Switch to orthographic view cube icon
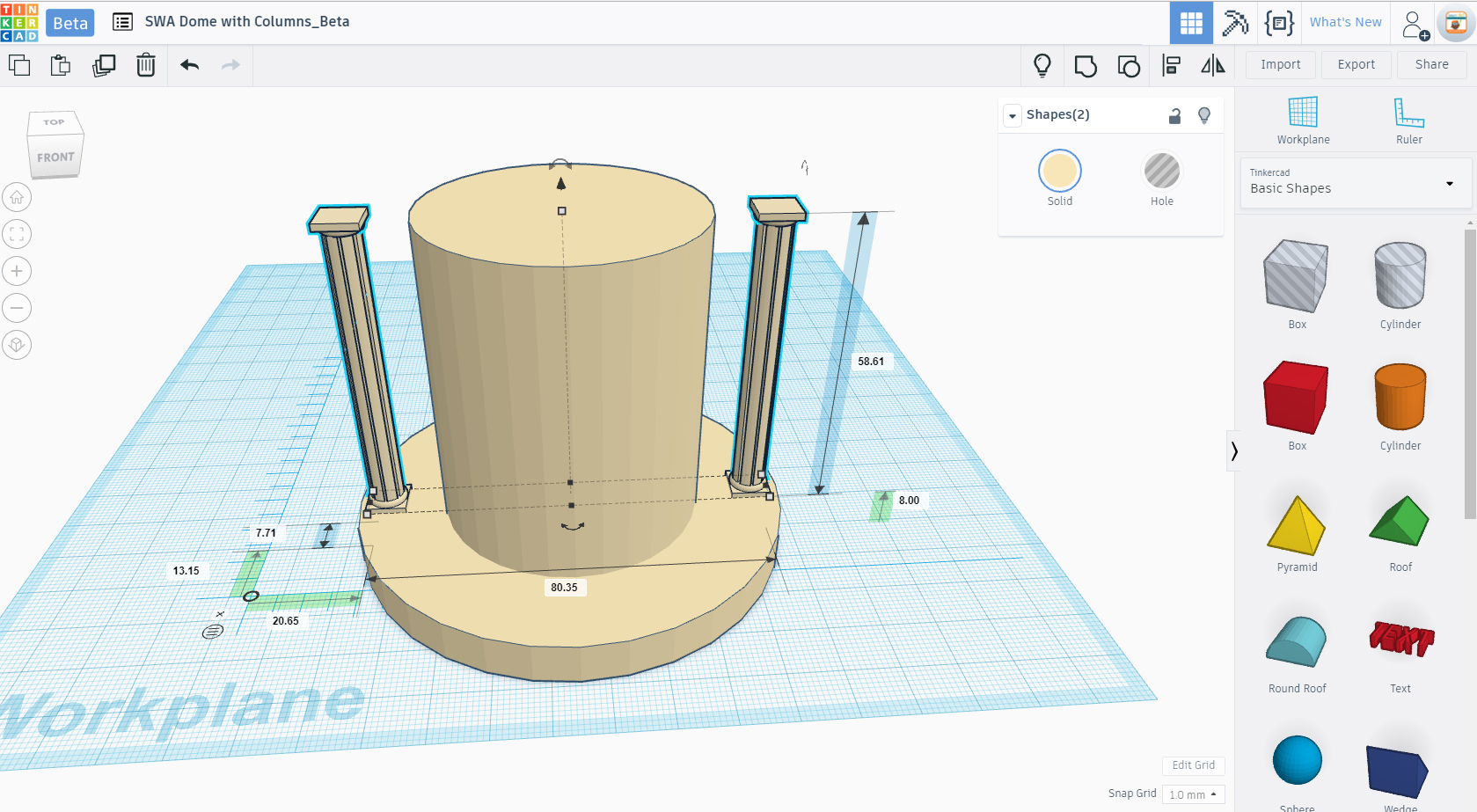 click(x=17, y=345)
